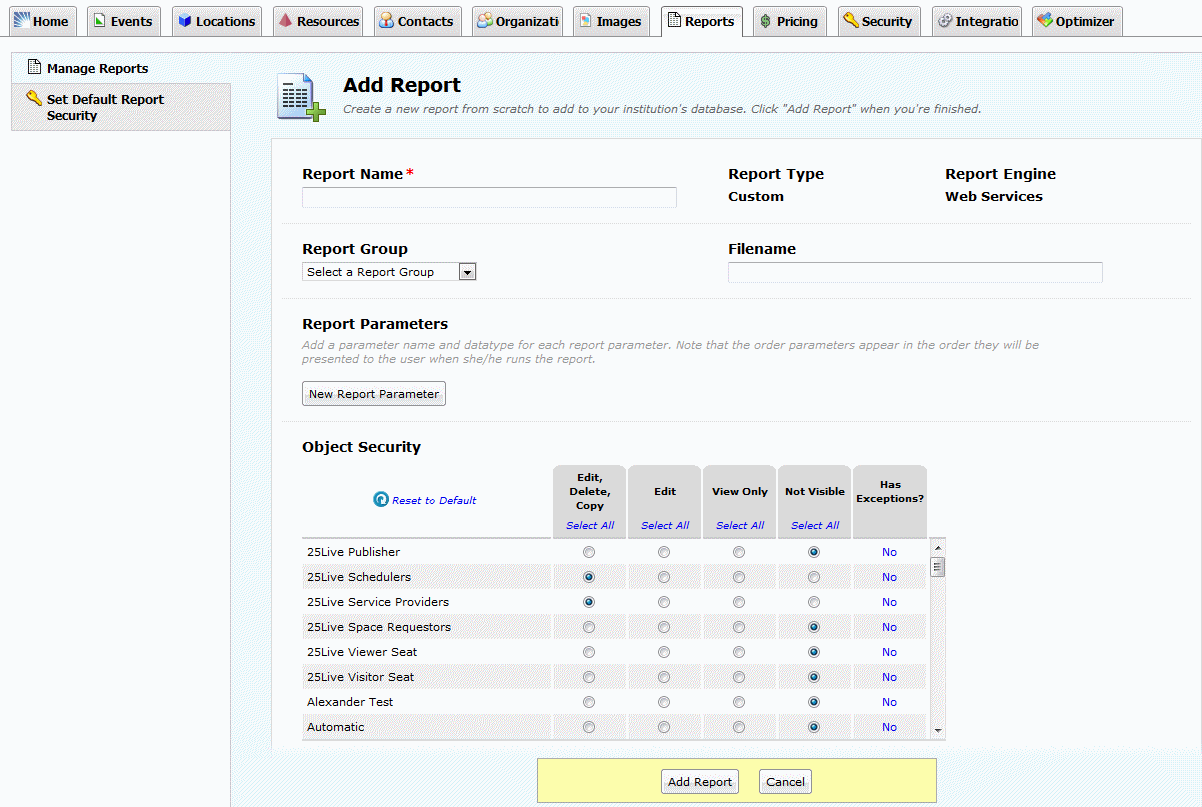Click into the Report Name field
Viewport: 1202px width, 807px height.
pyautogui.click(x=489, y=197)
